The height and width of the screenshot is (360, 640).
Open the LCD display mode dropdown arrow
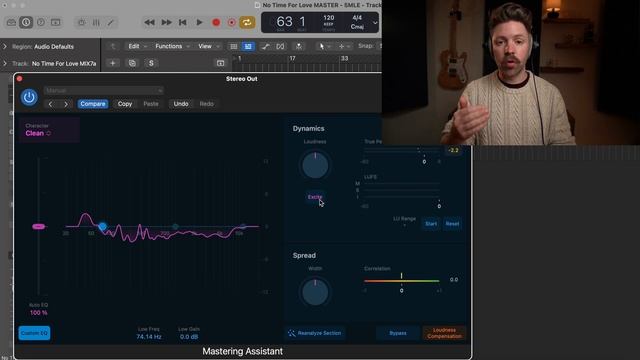pyautogui.click(x=375, y=23)
